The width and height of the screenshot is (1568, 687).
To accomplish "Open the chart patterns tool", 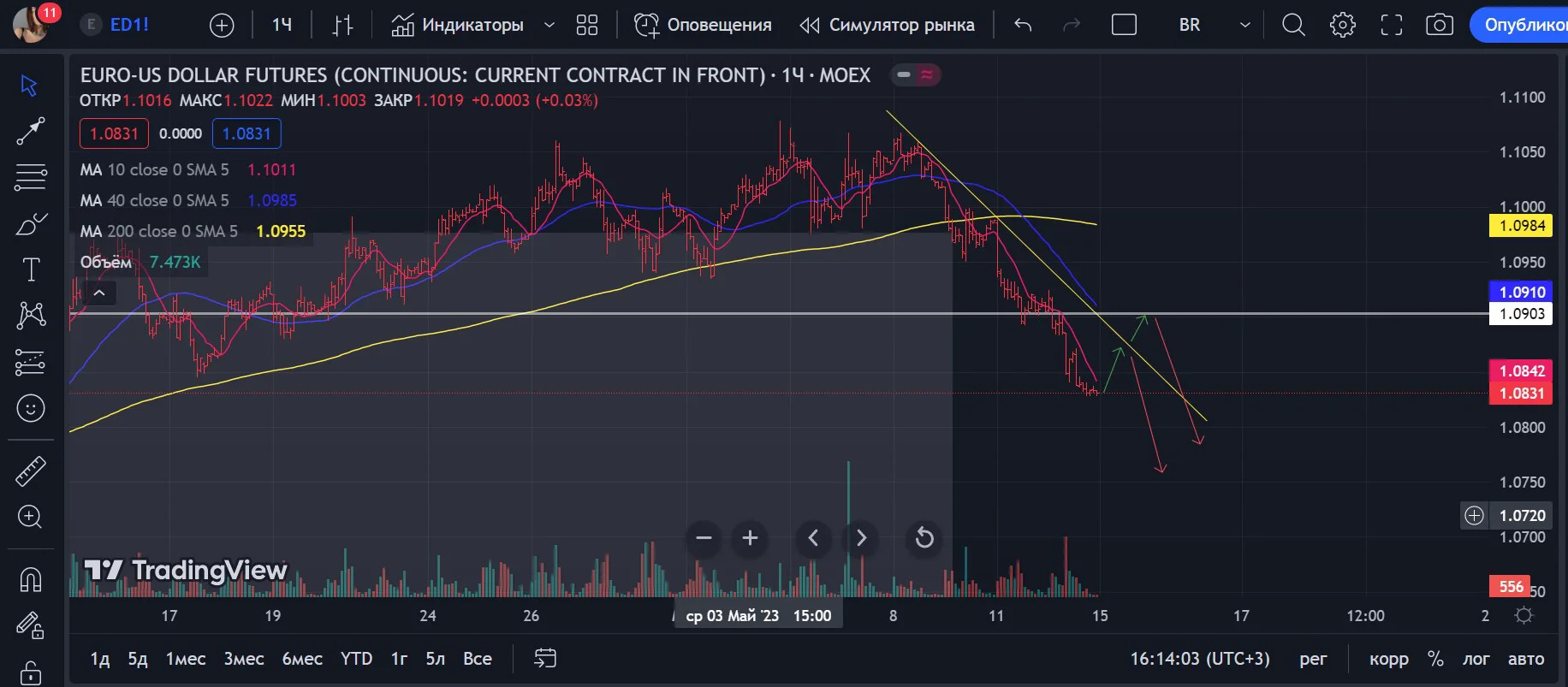I will click(x=30, y=316).
